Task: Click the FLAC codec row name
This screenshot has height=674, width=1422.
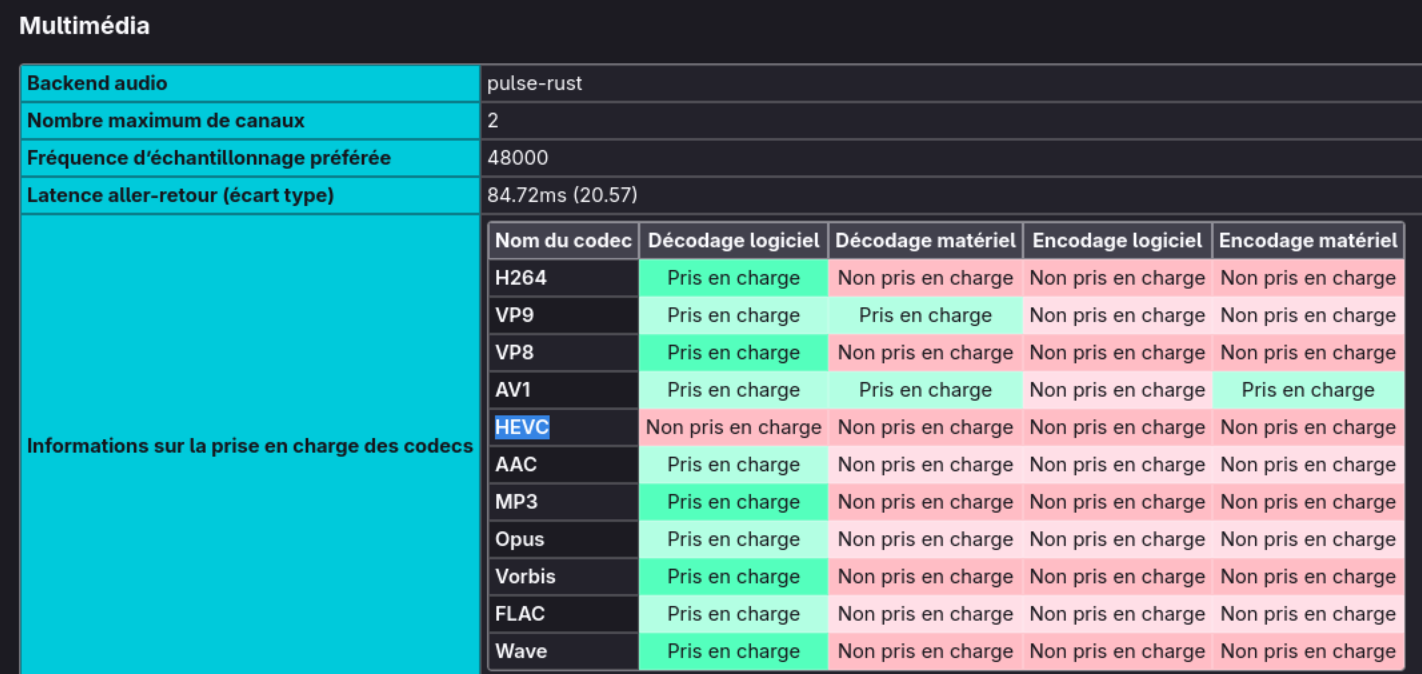Action: (520, 614)
